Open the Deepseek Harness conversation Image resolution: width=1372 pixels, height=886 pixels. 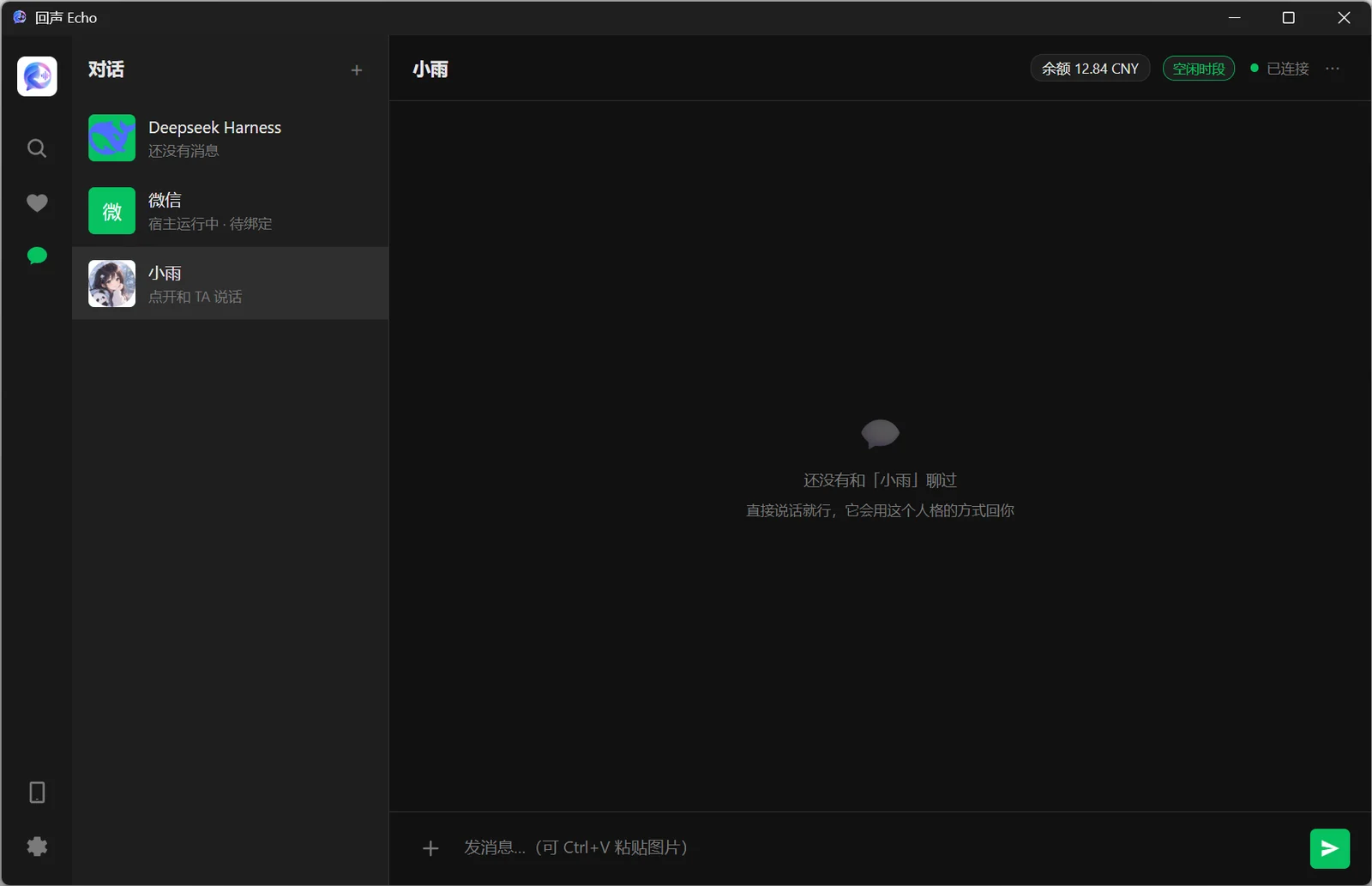(x=230, y=138)
